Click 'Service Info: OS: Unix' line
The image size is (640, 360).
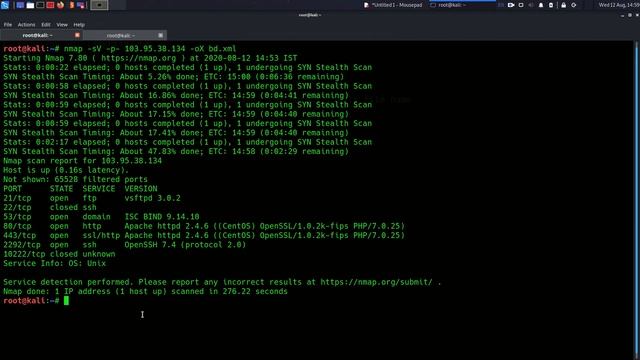click(55, 264)
